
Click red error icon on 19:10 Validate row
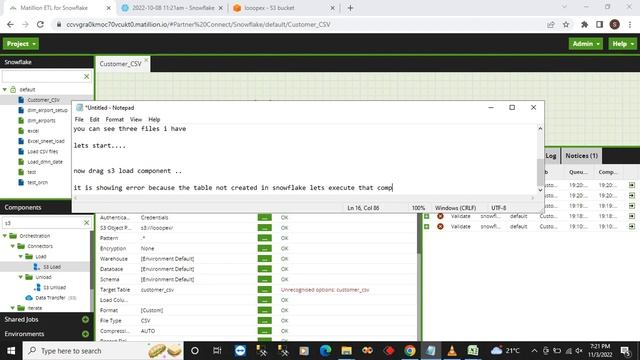[x=440, y=227]
